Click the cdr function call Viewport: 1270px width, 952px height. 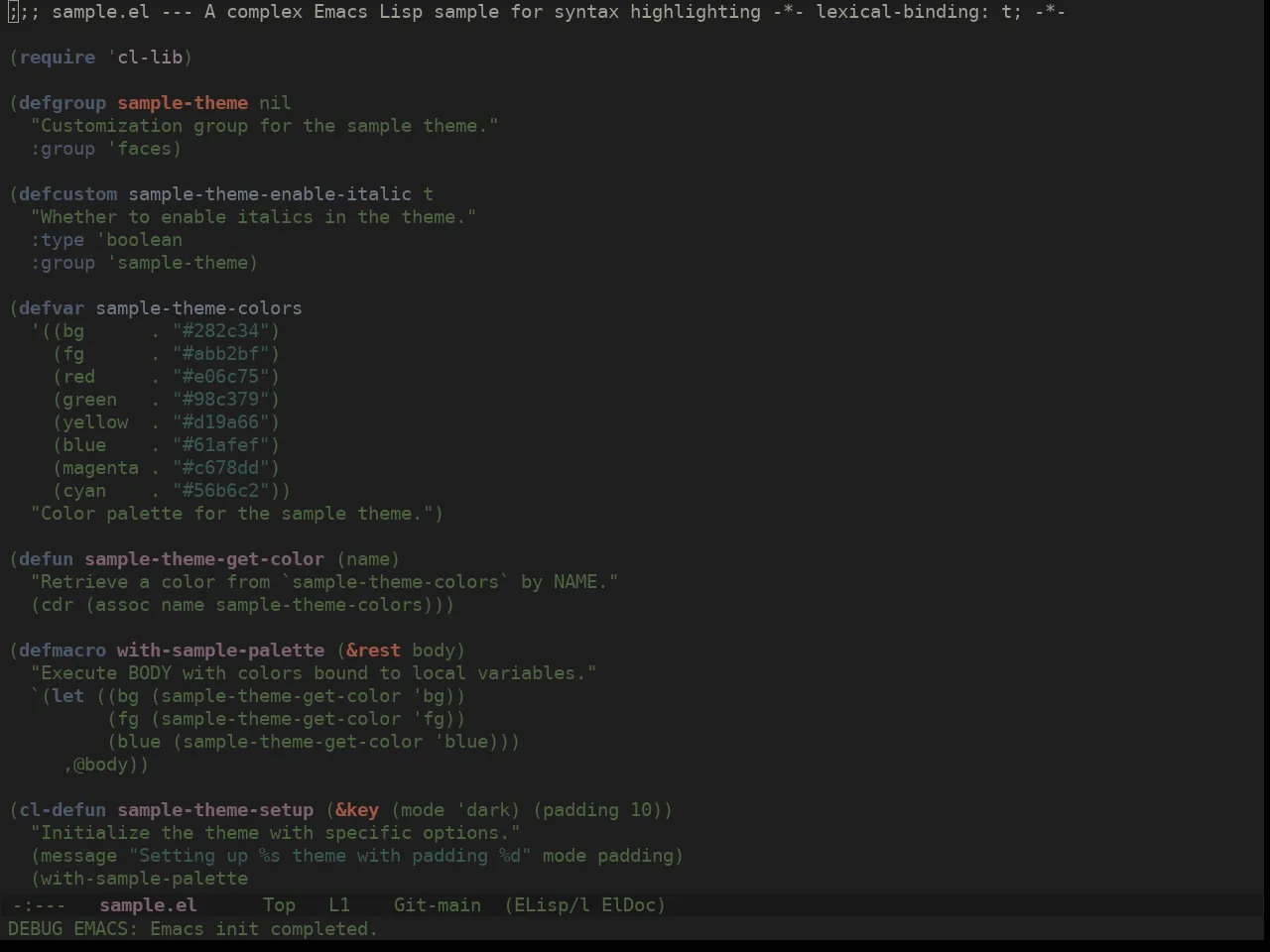[58, 605]
